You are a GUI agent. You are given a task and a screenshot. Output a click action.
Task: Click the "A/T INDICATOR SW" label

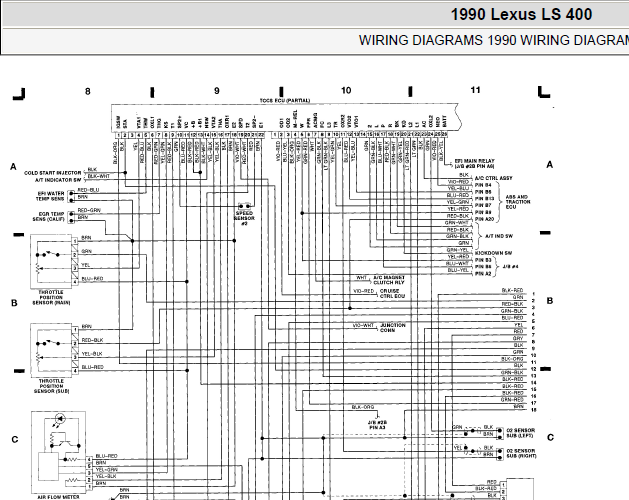[x=58, y=180]
